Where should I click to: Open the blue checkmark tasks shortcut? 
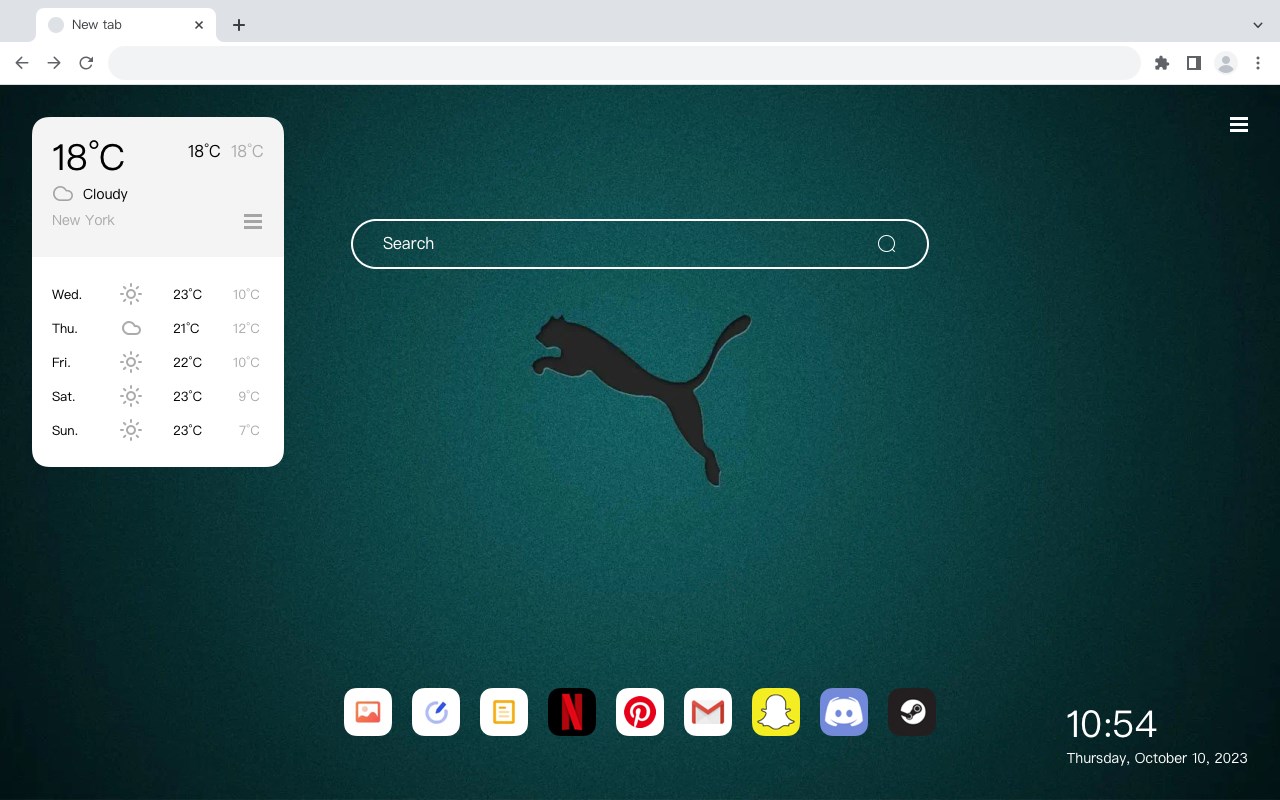tap(436, 712)
